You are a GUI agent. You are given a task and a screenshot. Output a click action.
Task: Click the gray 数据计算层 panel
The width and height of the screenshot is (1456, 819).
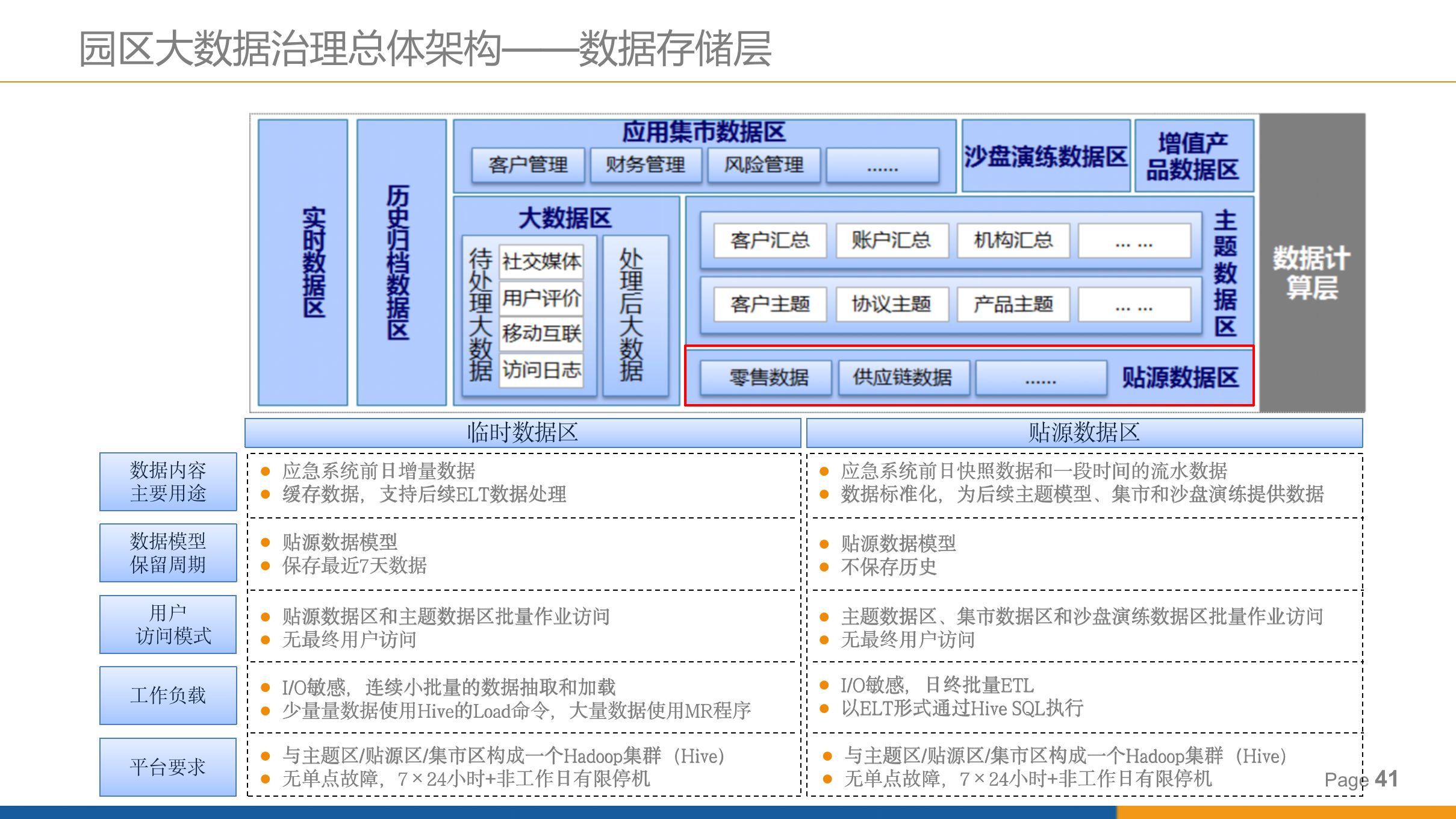[1312, 263]
